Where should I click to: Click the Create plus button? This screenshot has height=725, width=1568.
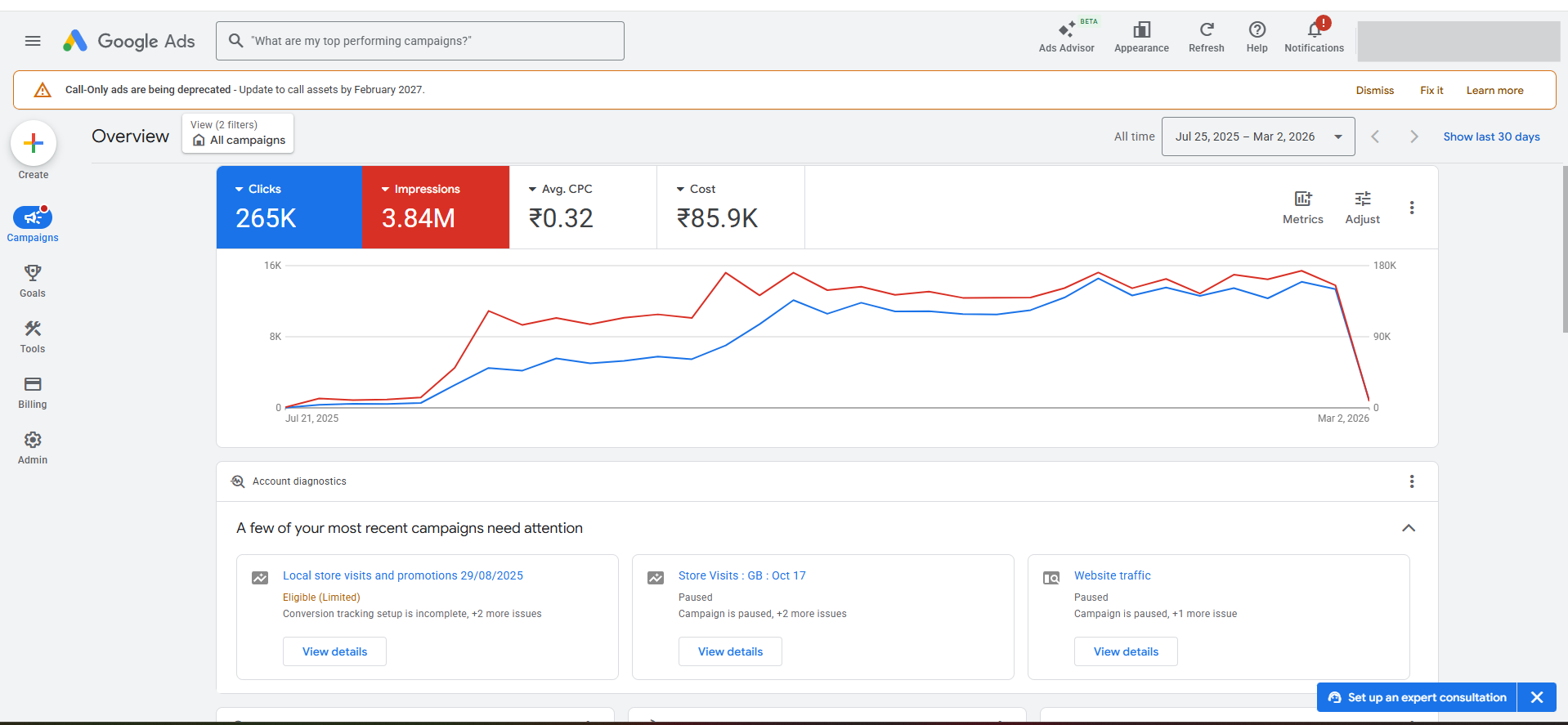34,144
